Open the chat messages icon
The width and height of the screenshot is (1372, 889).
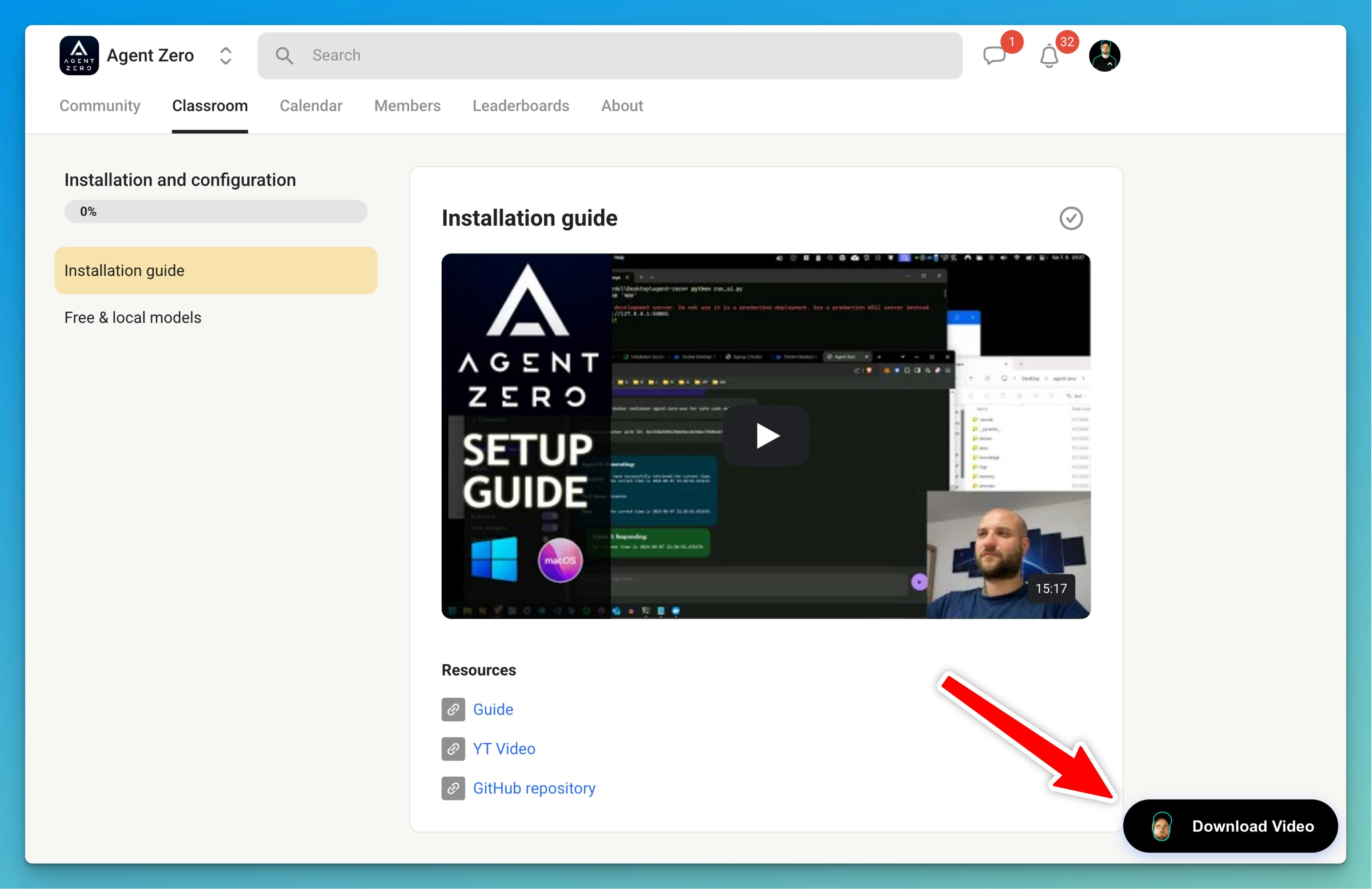point(994,56)
